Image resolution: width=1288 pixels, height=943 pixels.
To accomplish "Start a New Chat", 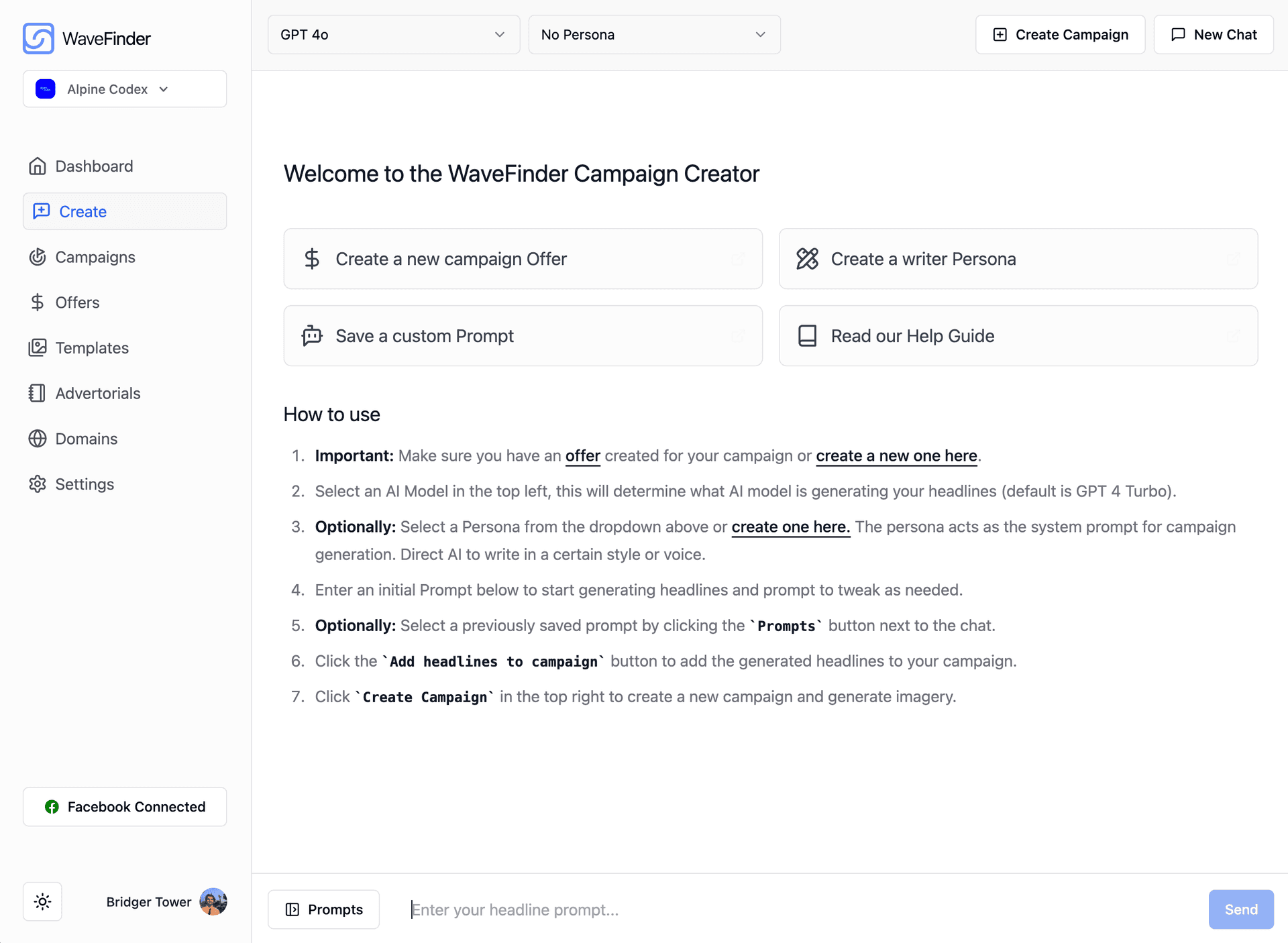I will coord(1214,35).
